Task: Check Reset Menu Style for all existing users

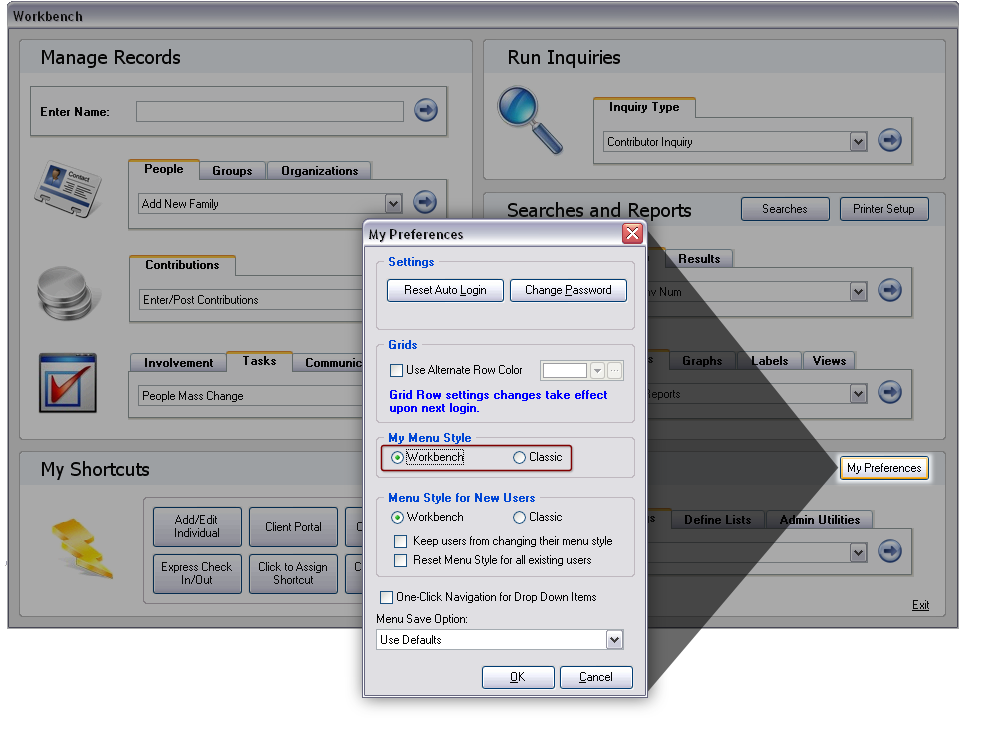Action: (x=400, y=560)
